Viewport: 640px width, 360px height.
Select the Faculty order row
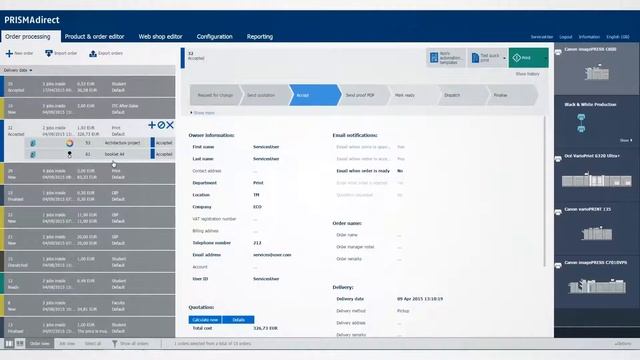click(88, 306)
